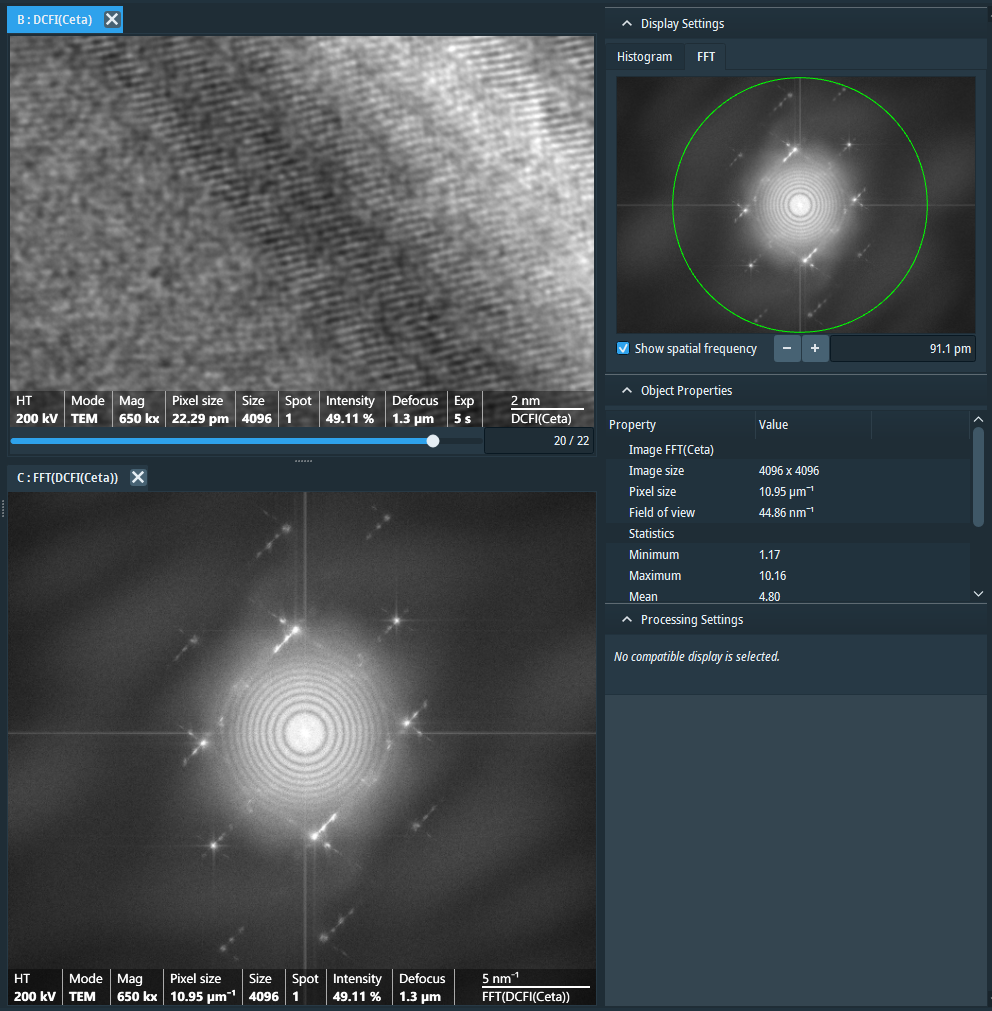
Task: Disable the Show spatial frequency checkbox
Action: 622,348
